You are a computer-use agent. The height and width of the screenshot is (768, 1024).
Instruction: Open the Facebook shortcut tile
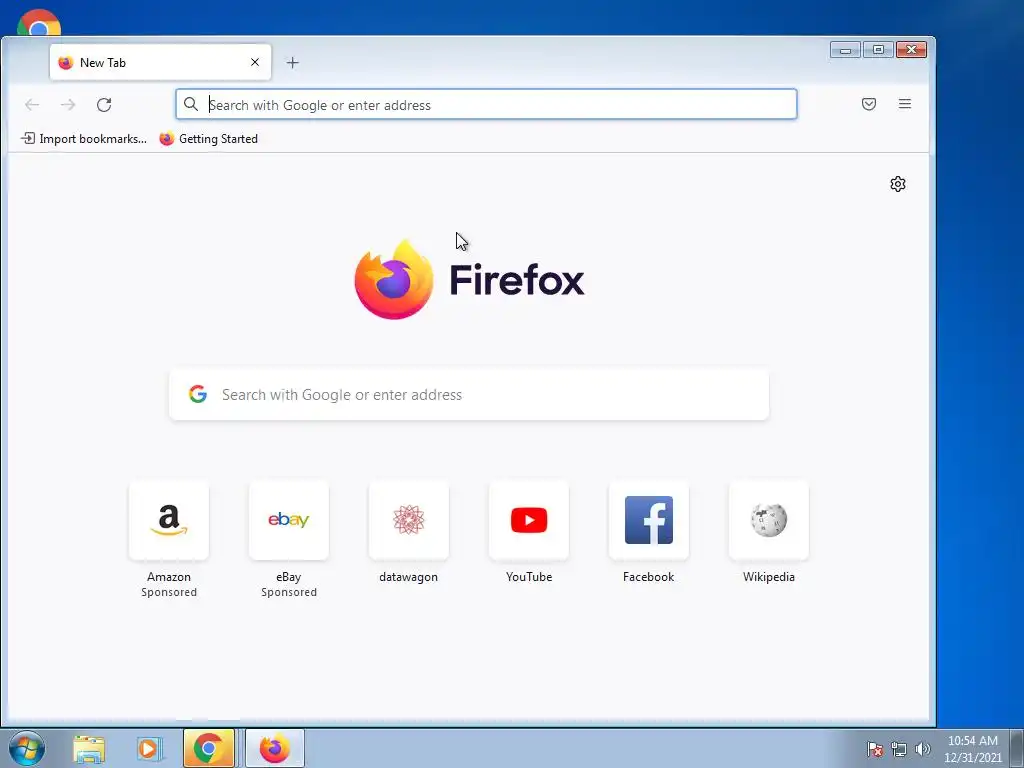648,520
